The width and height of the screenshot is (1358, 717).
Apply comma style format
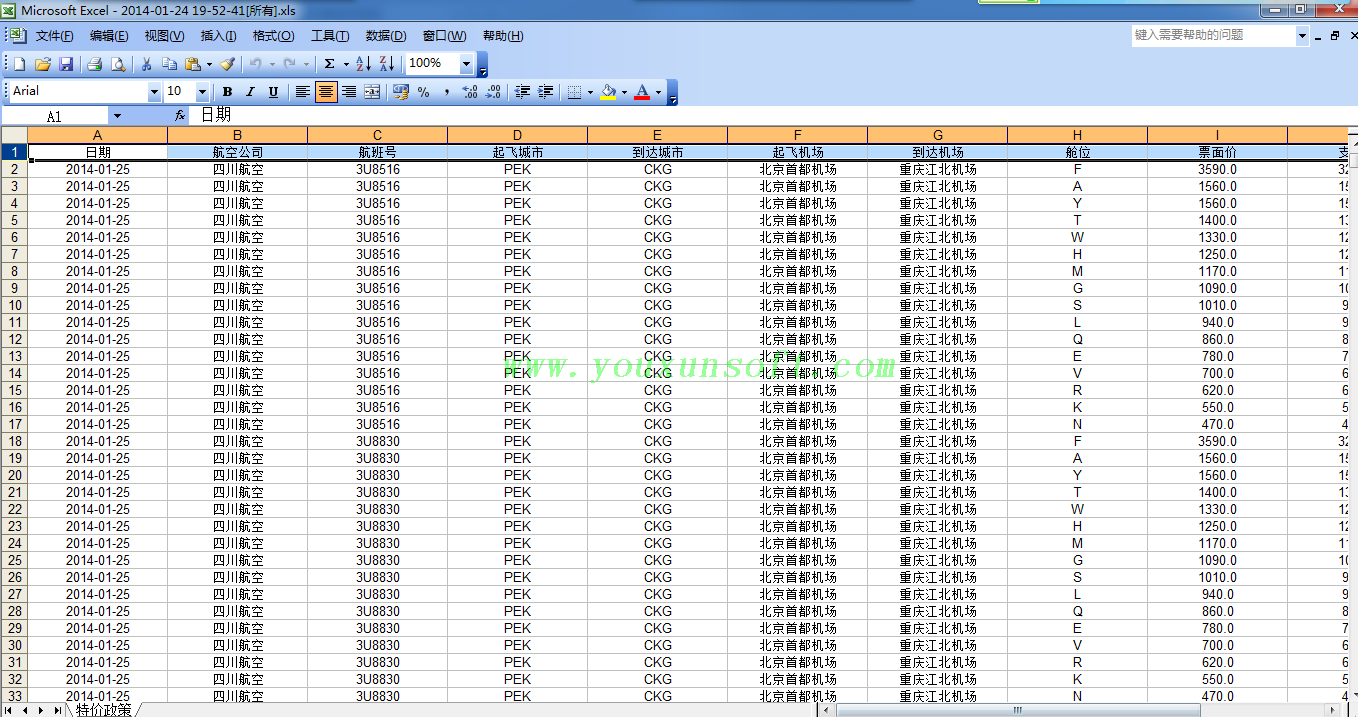tap(447, 92)
